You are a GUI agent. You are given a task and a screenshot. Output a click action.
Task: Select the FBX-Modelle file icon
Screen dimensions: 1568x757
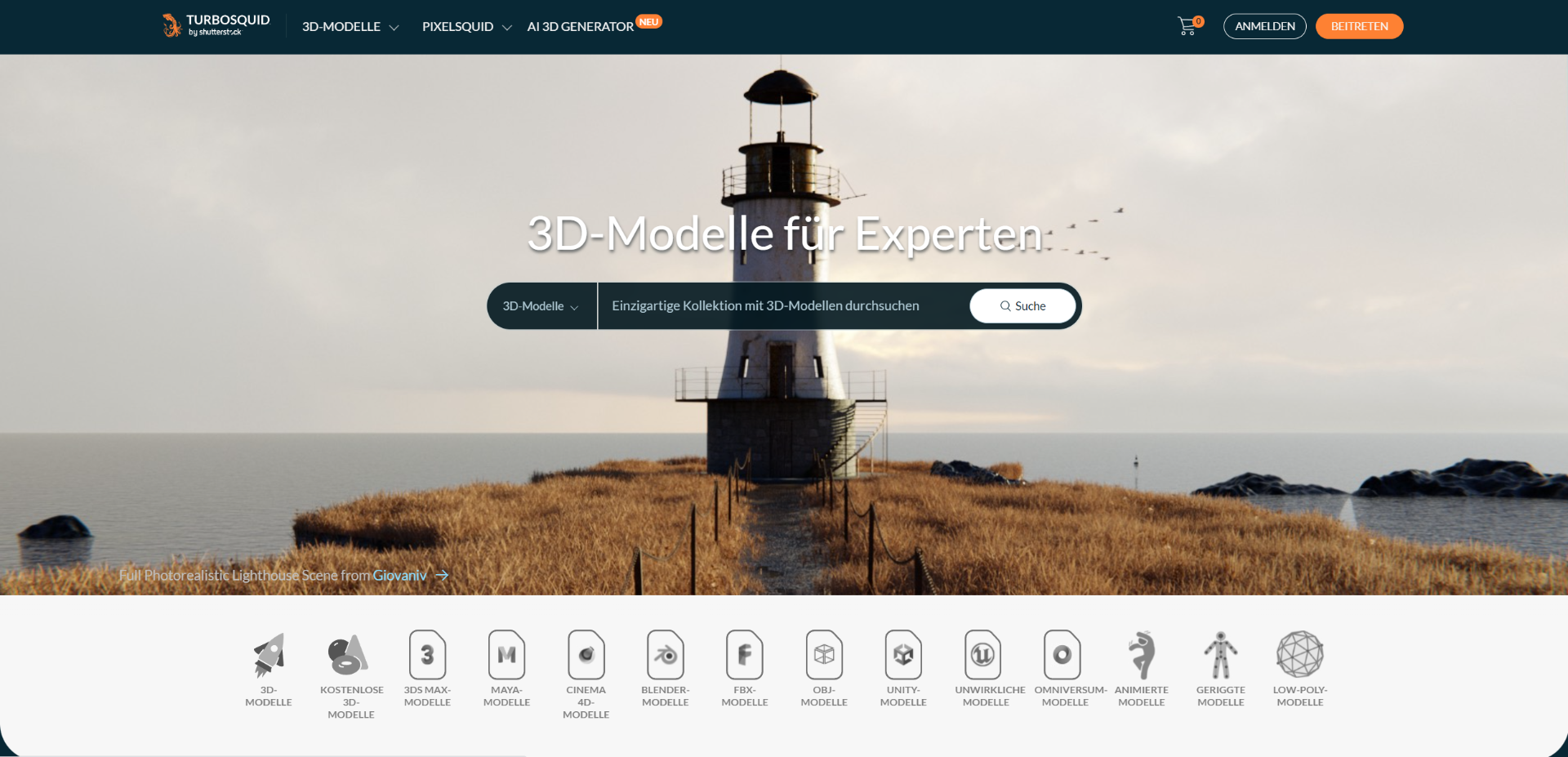[745, 655]
